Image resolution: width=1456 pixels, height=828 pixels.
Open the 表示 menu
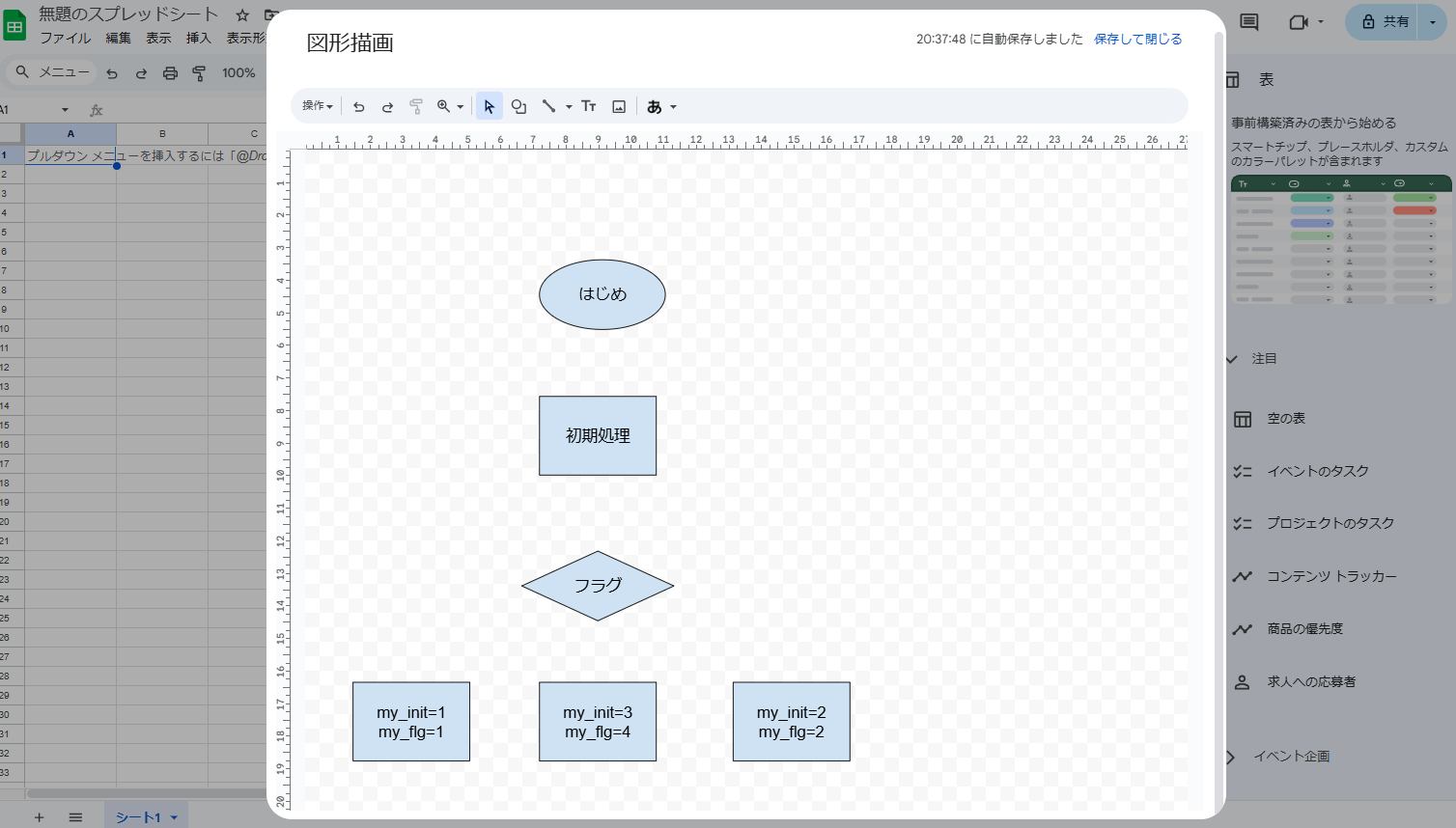pos(158,38)
